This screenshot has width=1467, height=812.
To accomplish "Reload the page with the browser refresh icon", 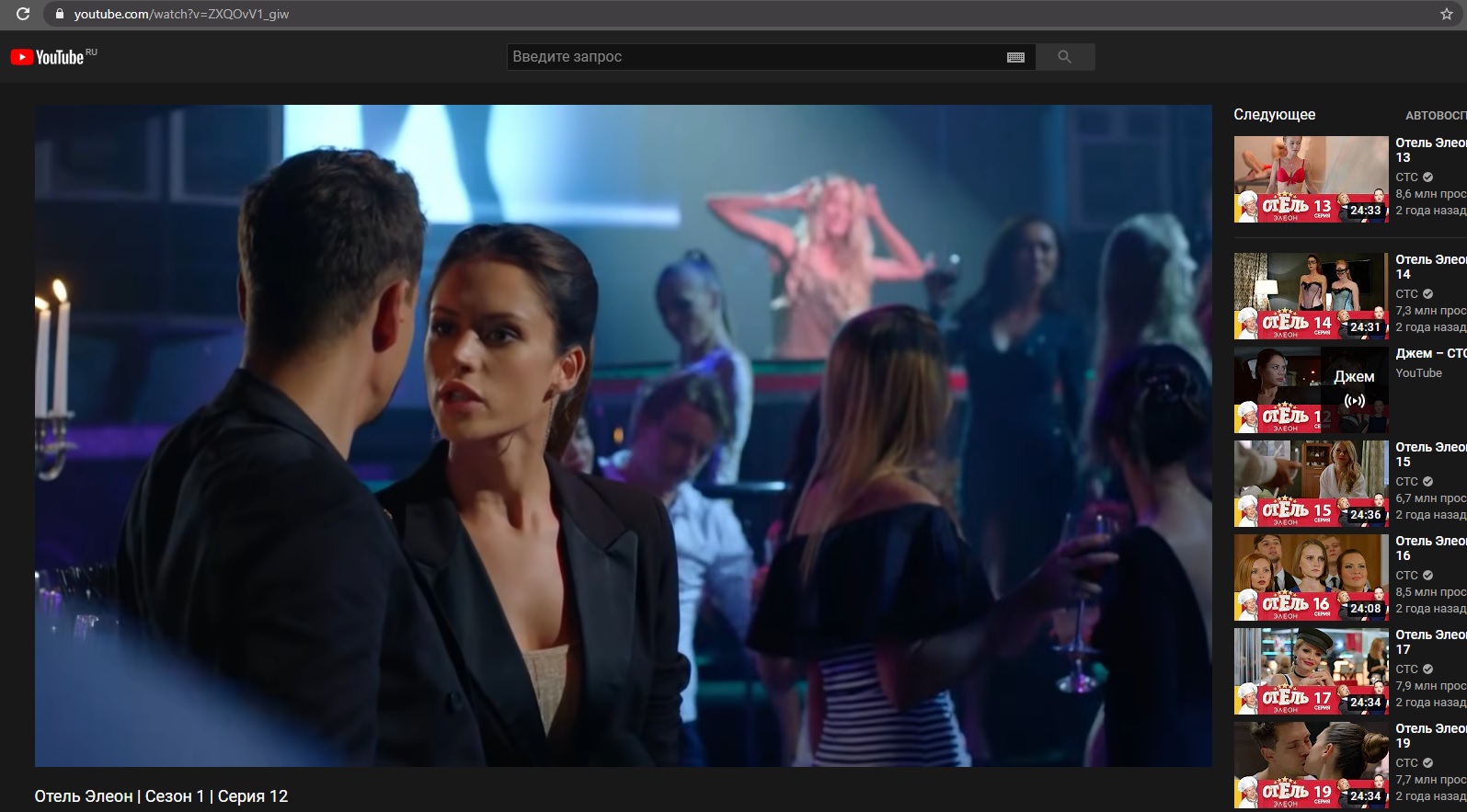I will [23, 14].
